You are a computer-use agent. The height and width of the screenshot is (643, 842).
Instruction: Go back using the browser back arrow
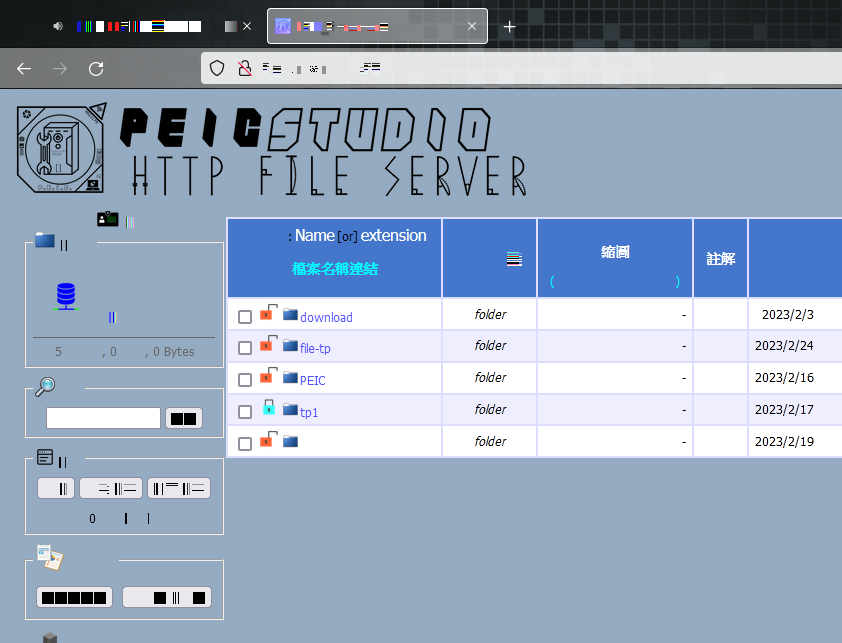click(24, 69)
